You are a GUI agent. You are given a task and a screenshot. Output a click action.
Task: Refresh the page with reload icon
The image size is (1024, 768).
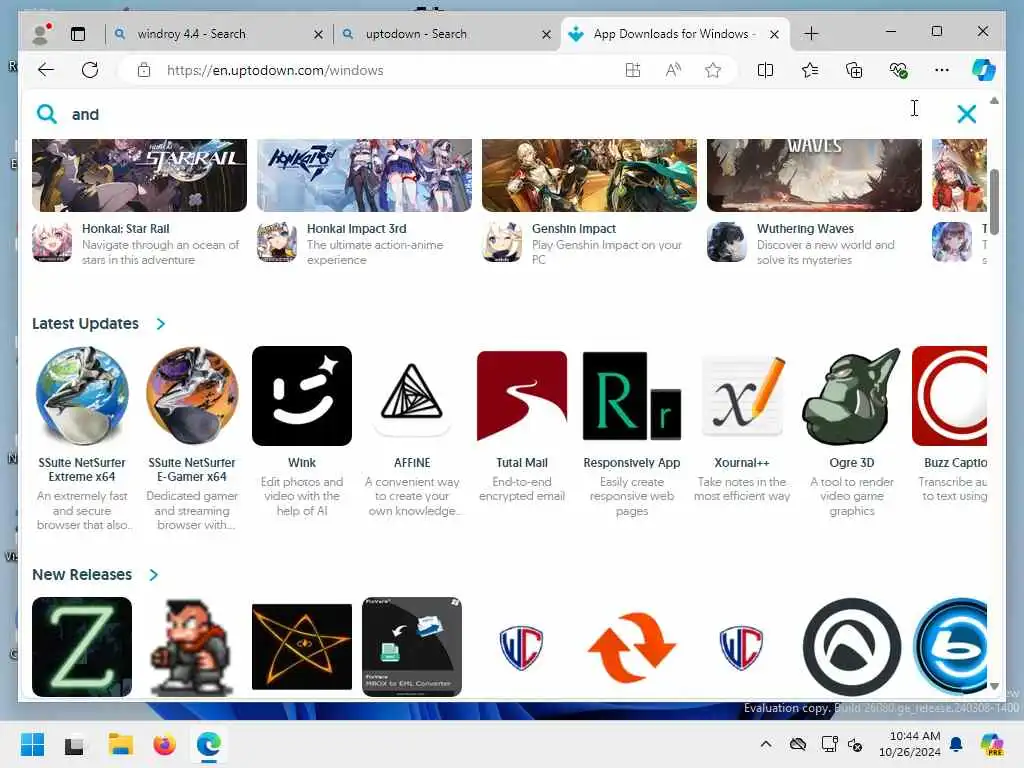pos(90,70)
